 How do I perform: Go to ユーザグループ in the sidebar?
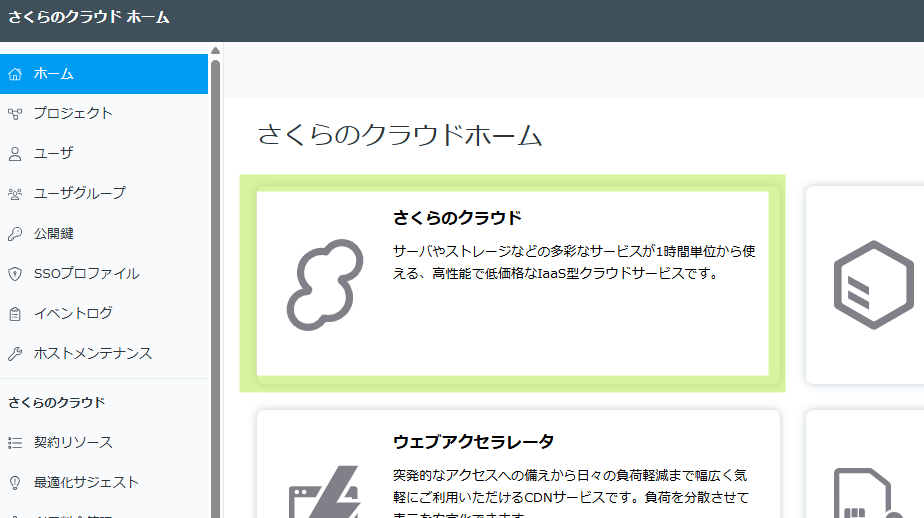(x=79, y=193)
